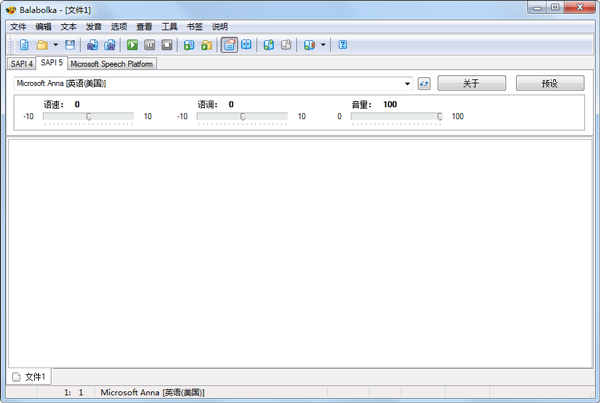Click the open file folder icon

tap(42, 45)
